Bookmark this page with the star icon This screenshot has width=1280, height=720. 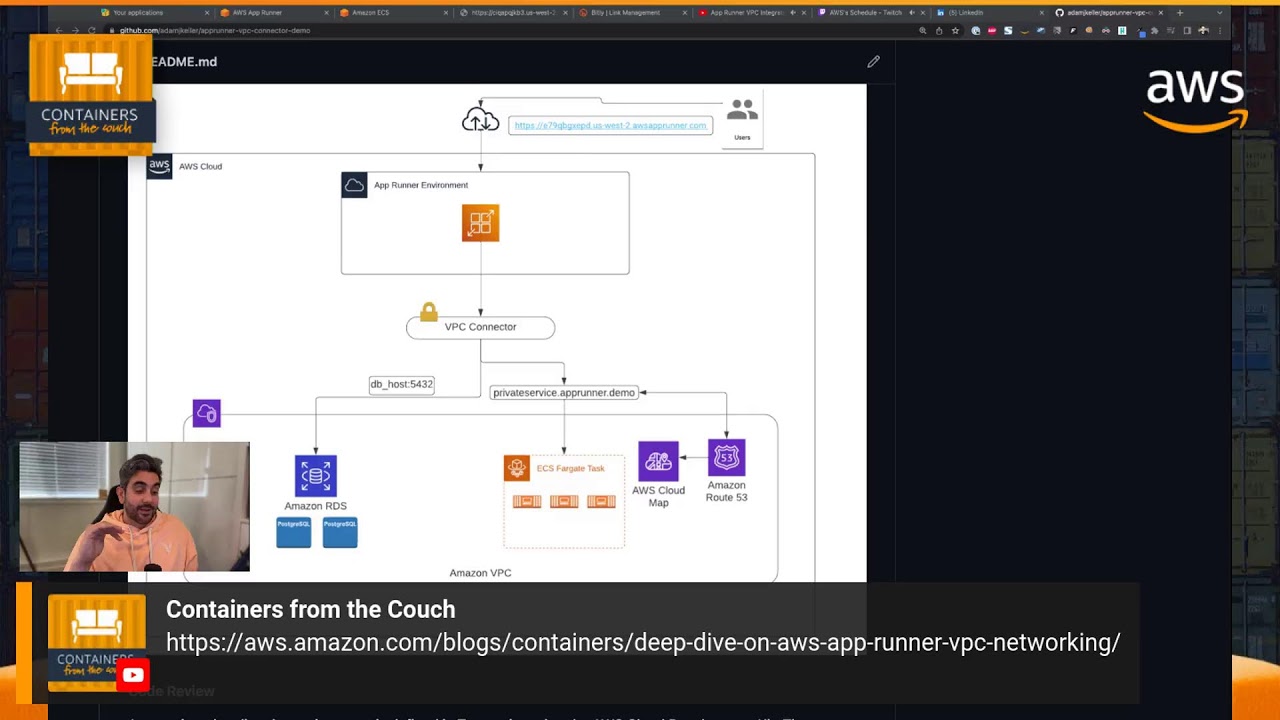point(955,31)
